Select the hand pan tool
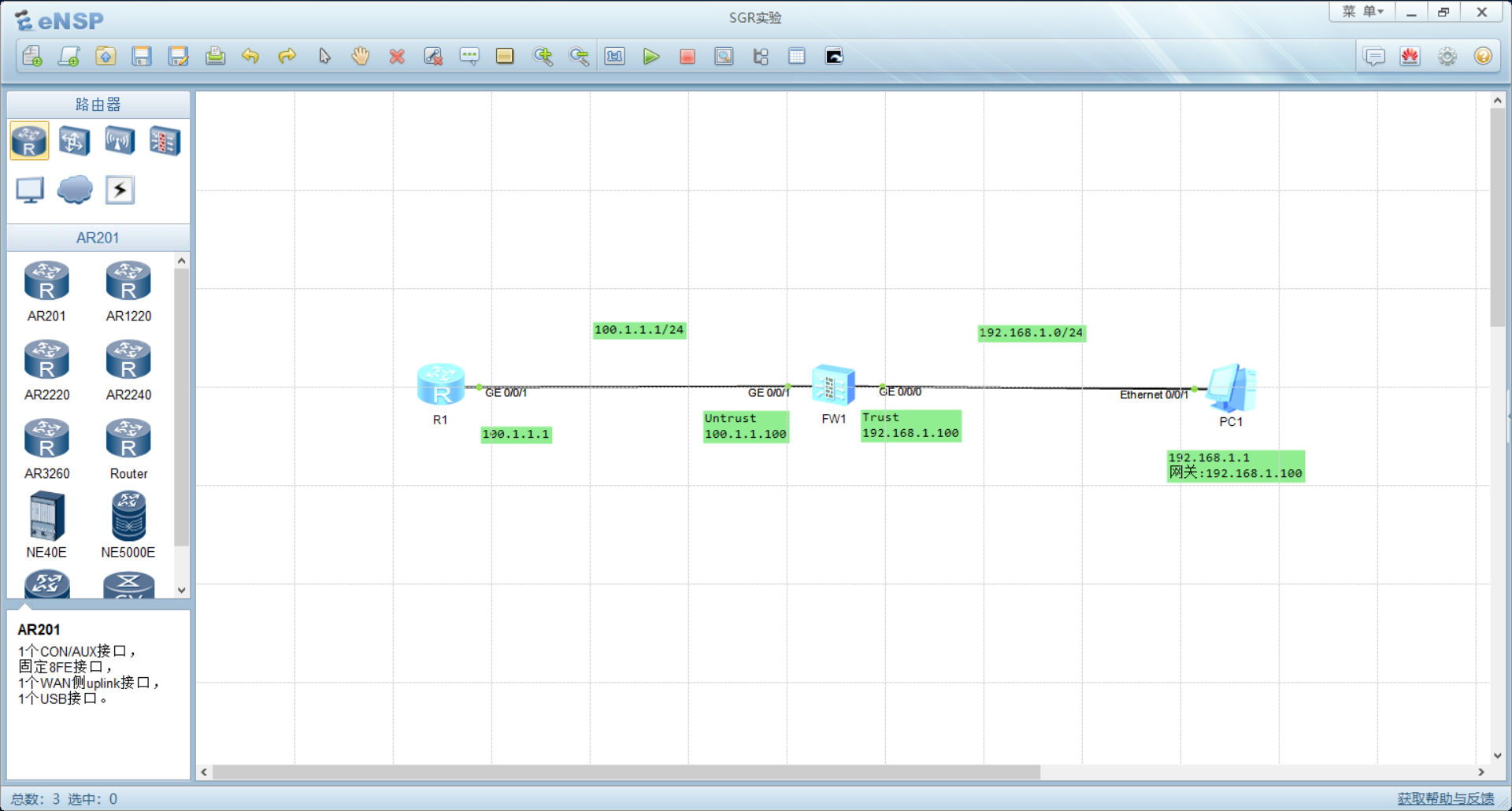1512x811 pixels. tap(361, 57)
